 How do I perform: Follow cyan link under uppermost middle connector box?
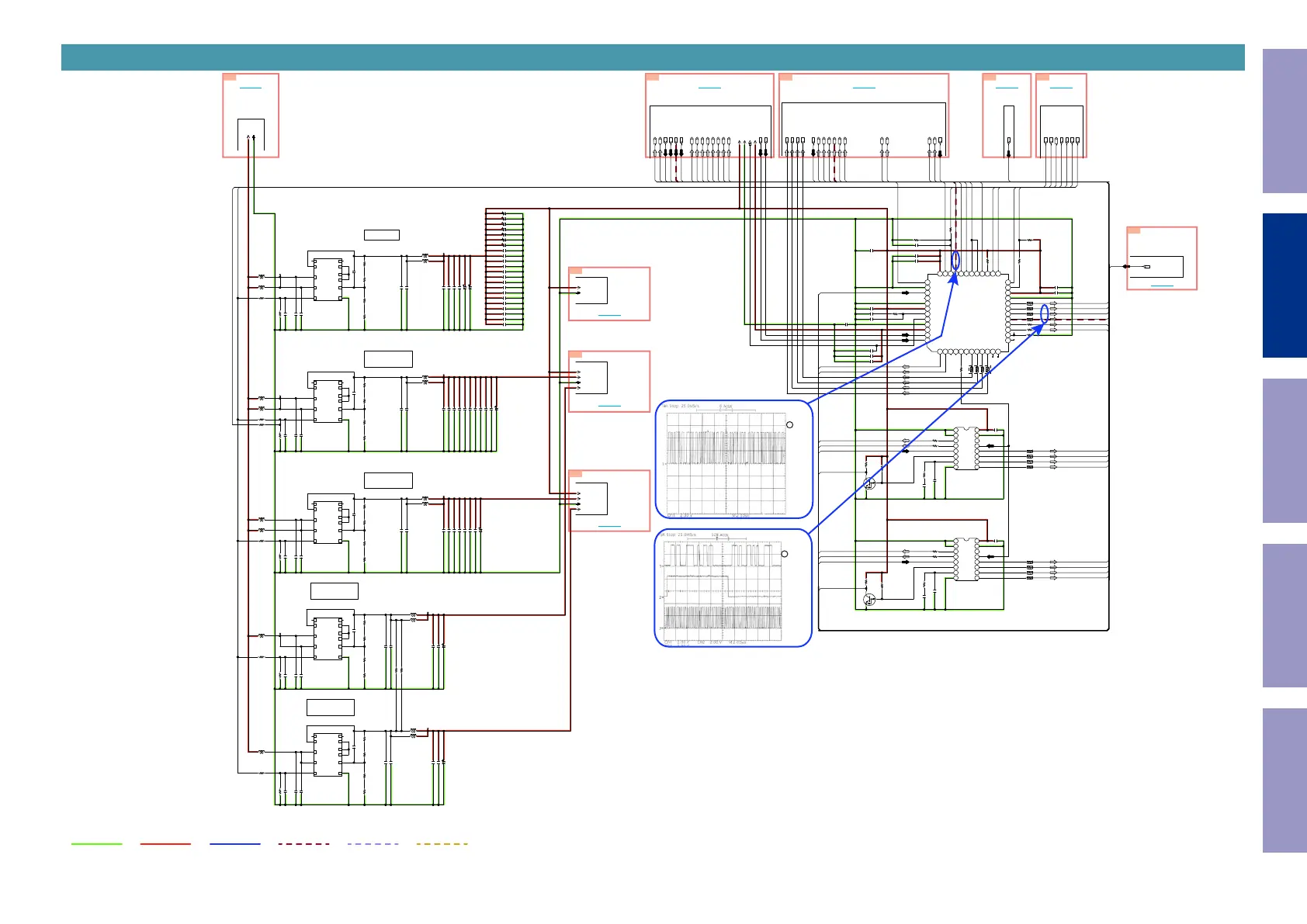(x=610, y=315)
